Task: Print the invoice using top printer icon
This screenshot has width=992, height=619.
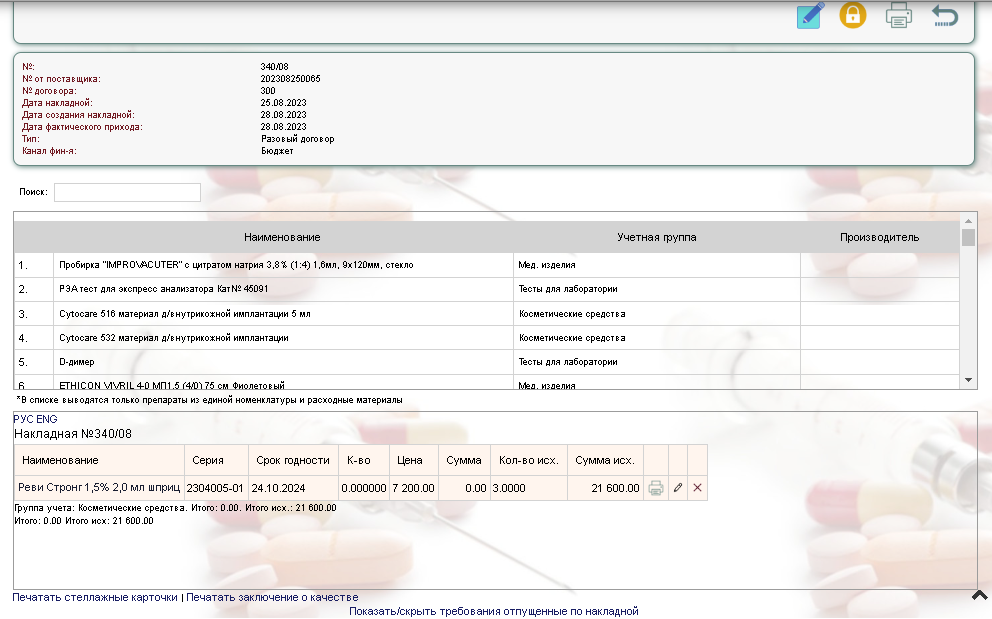Action: coord(898,16)
